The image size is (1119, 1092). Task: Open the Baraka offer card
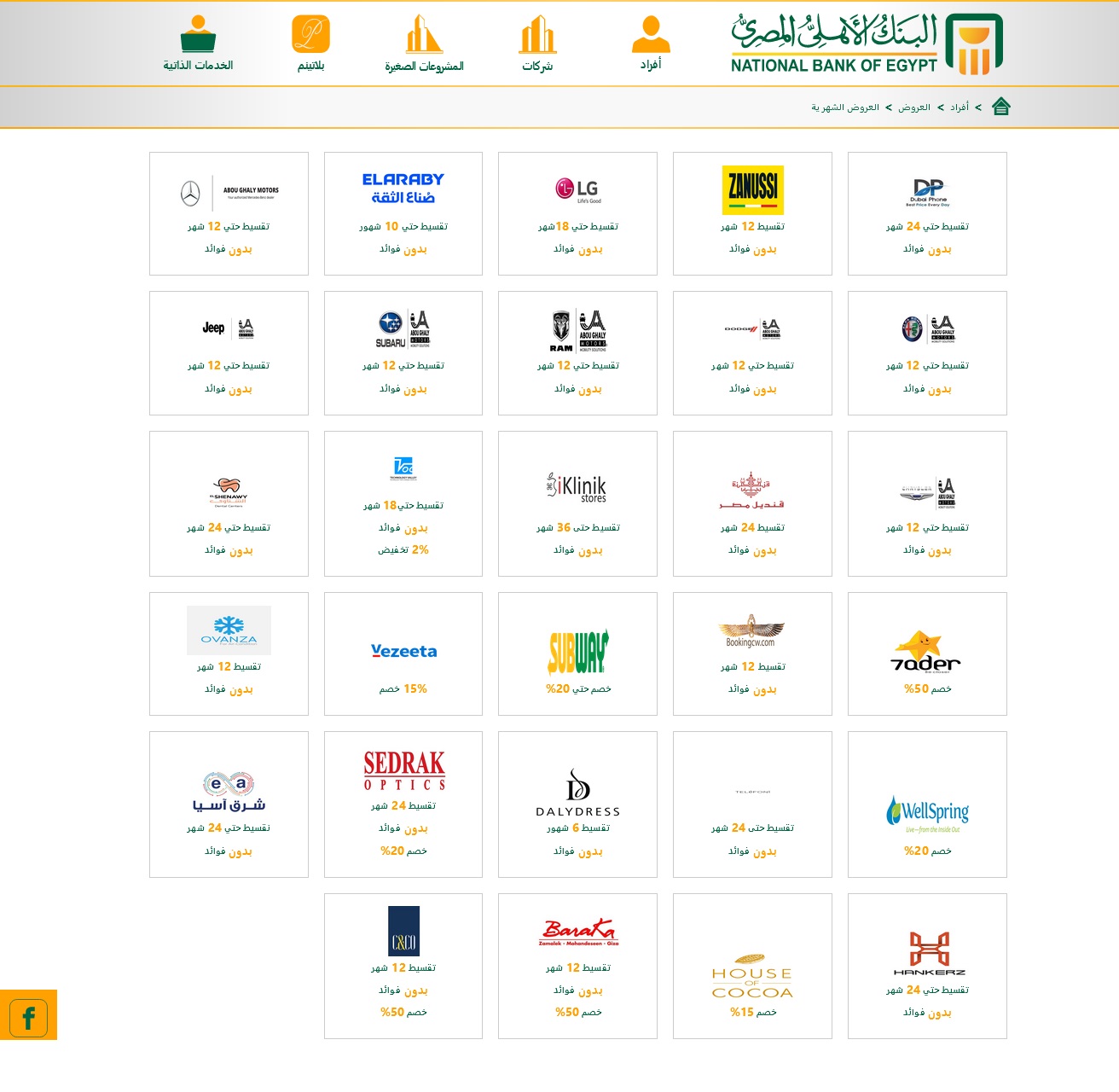click(577, 966)
